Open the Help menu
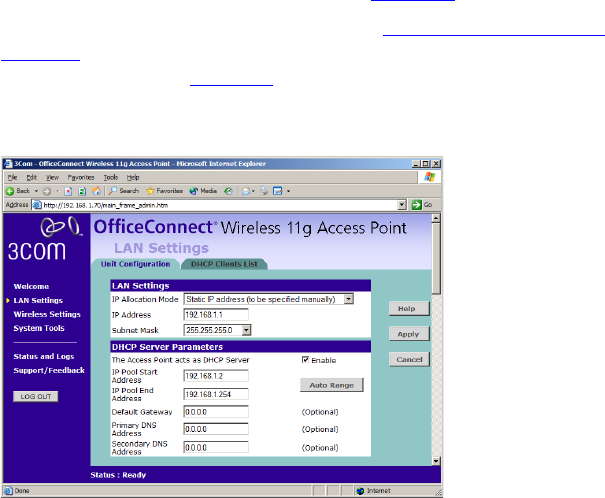 coord(133,177)
